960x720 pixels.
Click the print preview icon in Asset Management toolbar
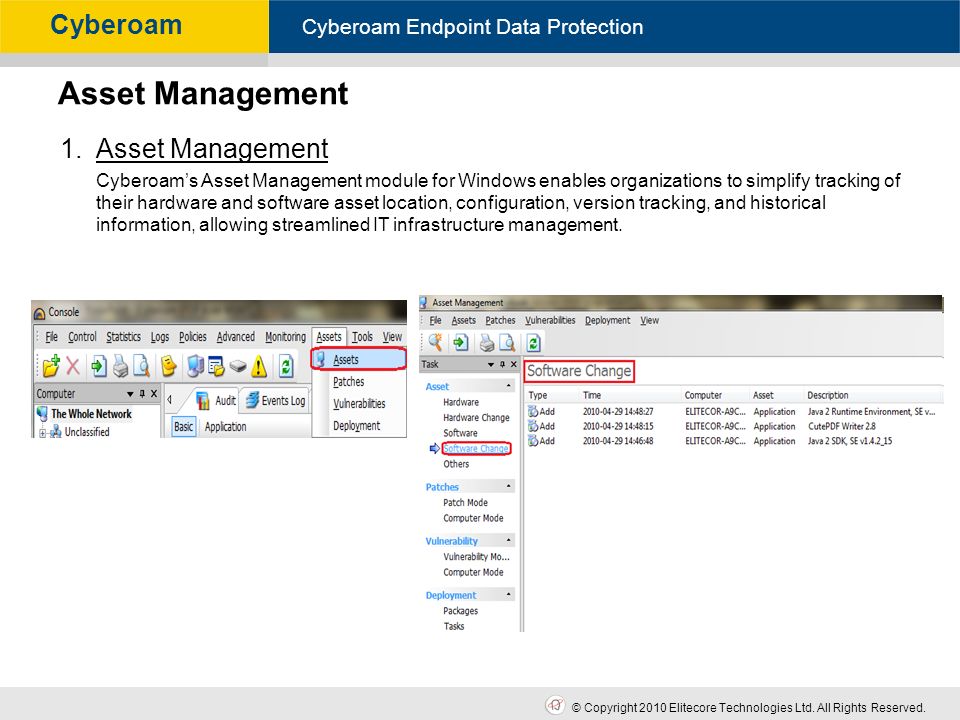[x=507, y=342]
